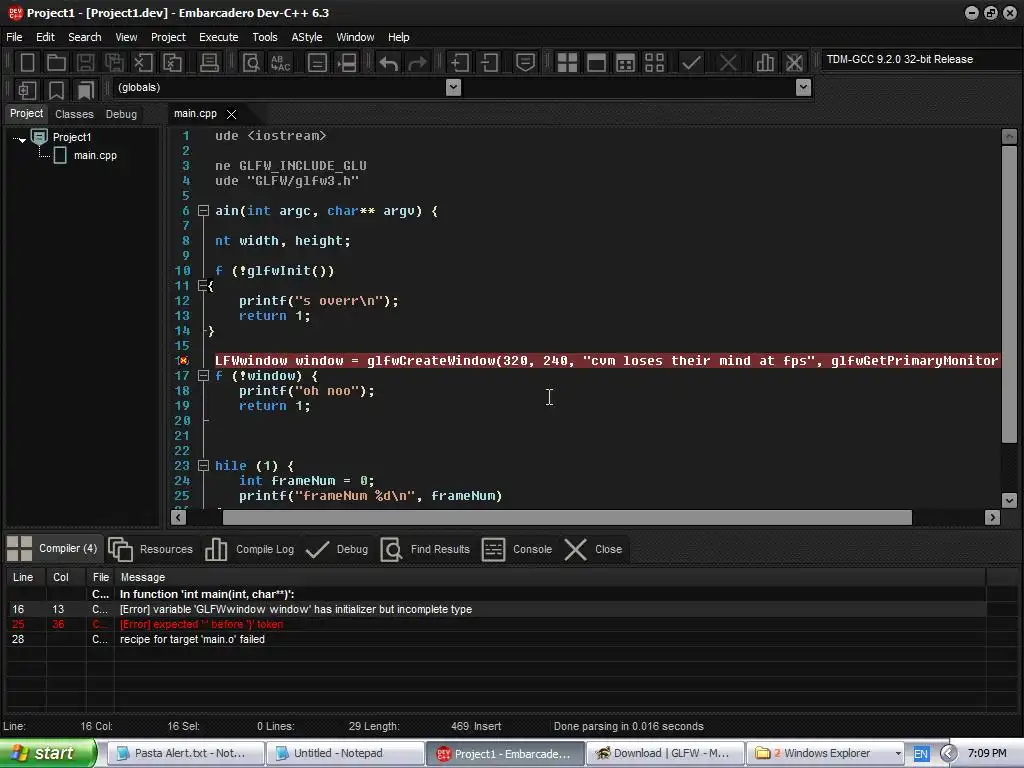Open the File menu
1024x768 pixels.
tap(14, 37)
